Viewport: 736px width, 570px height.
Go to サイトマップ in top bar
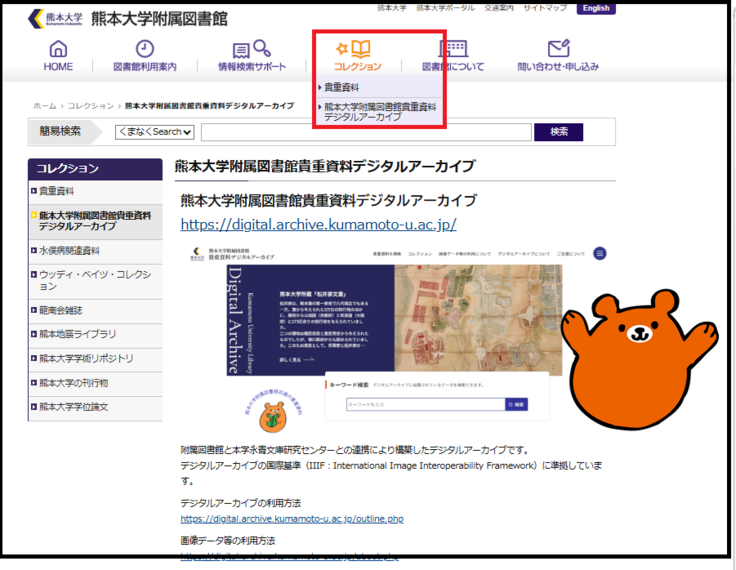544,8
